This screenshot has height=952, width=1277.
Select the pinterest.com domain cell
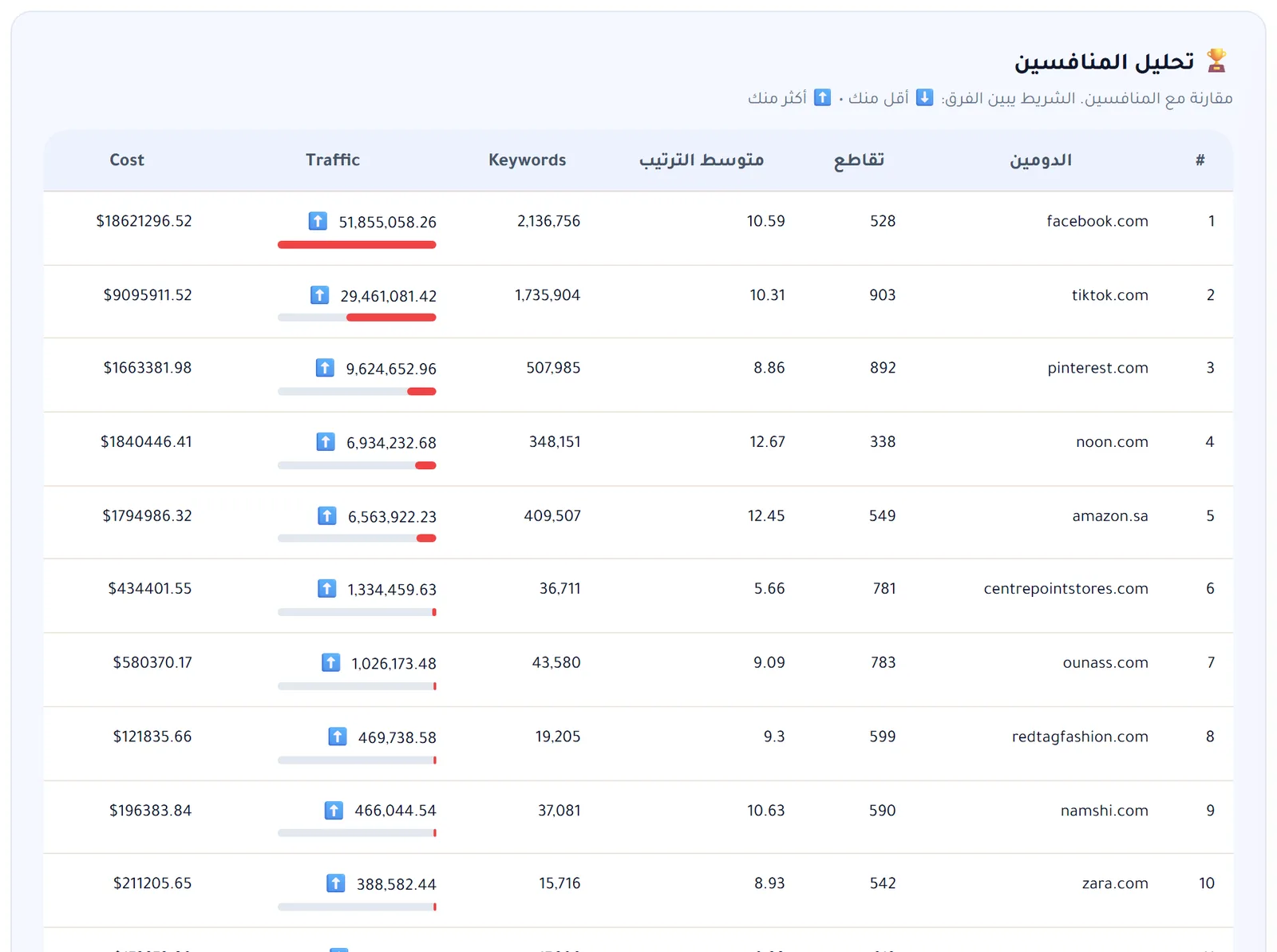1098,368
